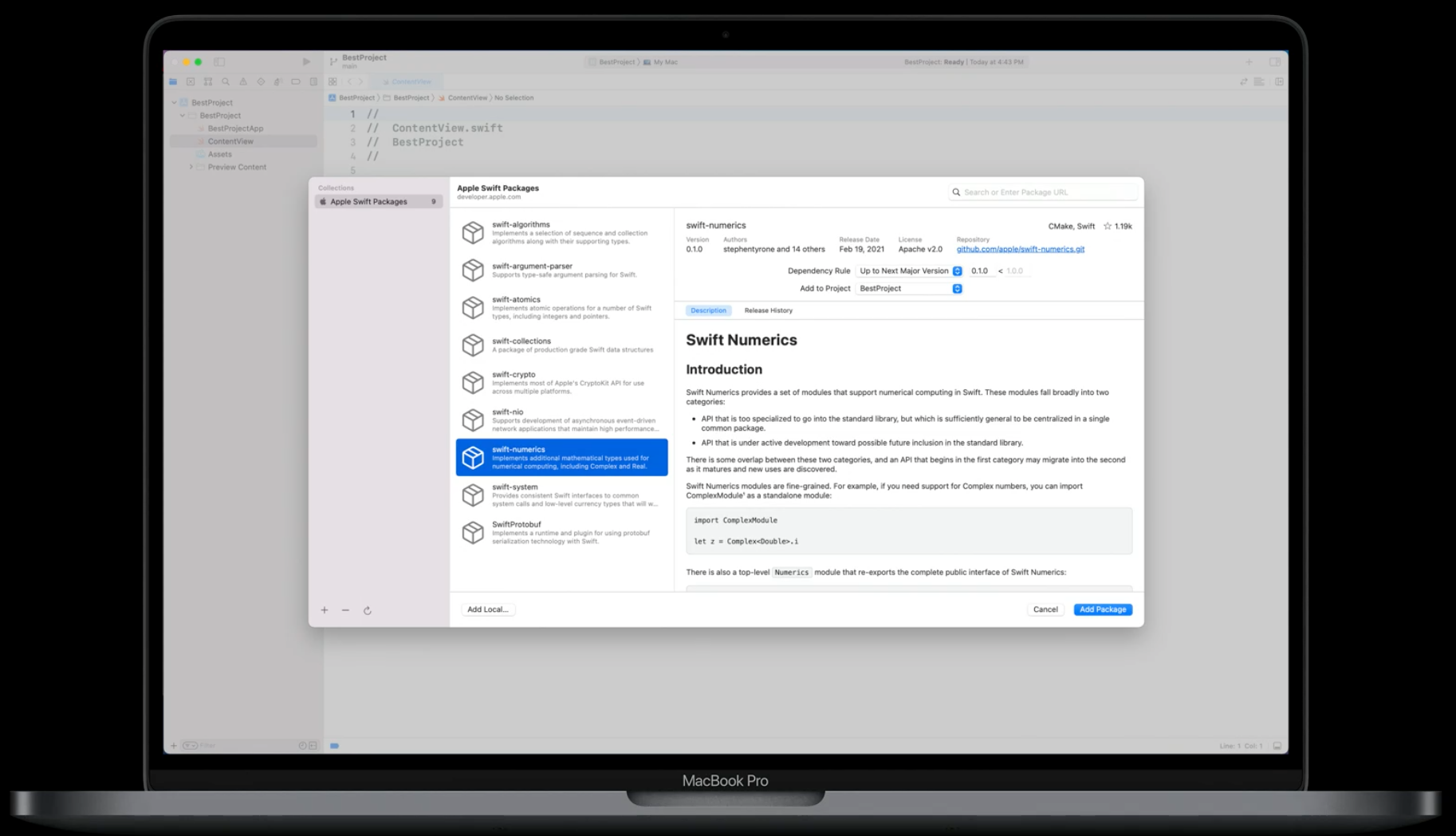Switch to the Description tab
Image resolution: width=1456 pixels, height=836 pixels.
[x=708, y=310]
